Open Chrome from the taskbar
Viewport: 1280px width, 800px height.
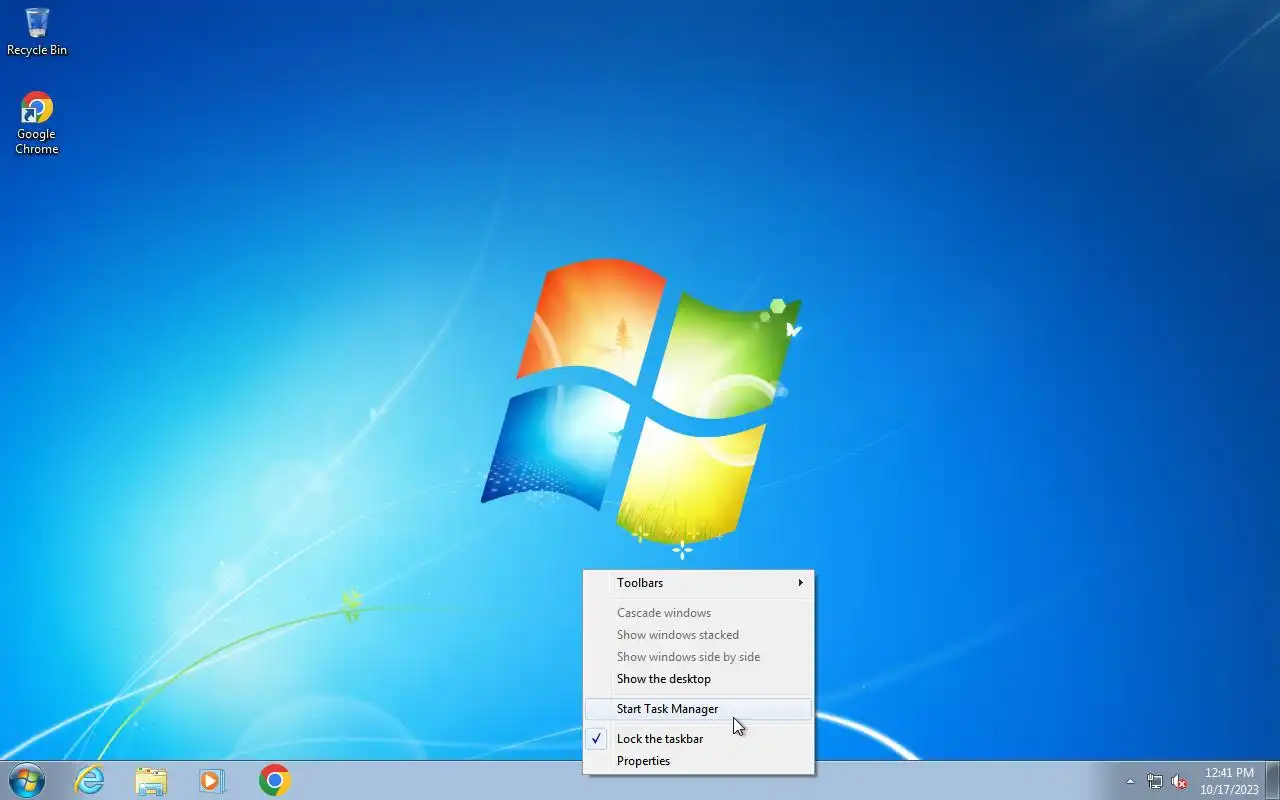click(x=274, y=780)
